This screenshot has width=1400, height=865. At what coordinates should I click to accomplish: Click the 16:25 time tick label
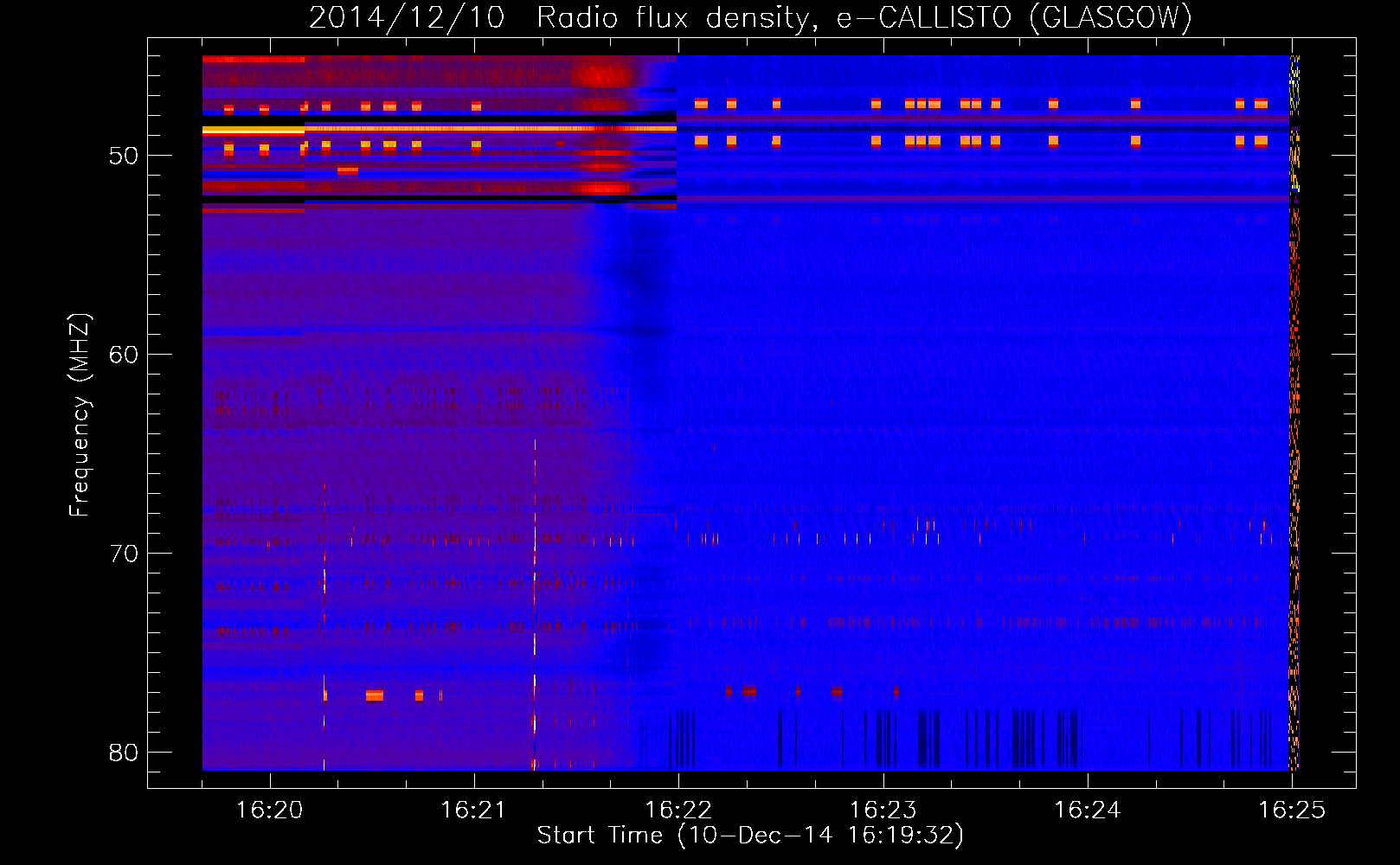click(x=1291, y=810)
